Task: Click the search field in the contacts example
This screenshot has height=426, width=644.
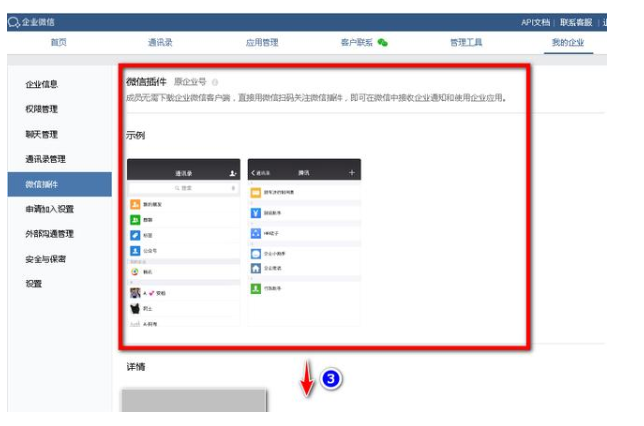Action: (x=184, y=188)
